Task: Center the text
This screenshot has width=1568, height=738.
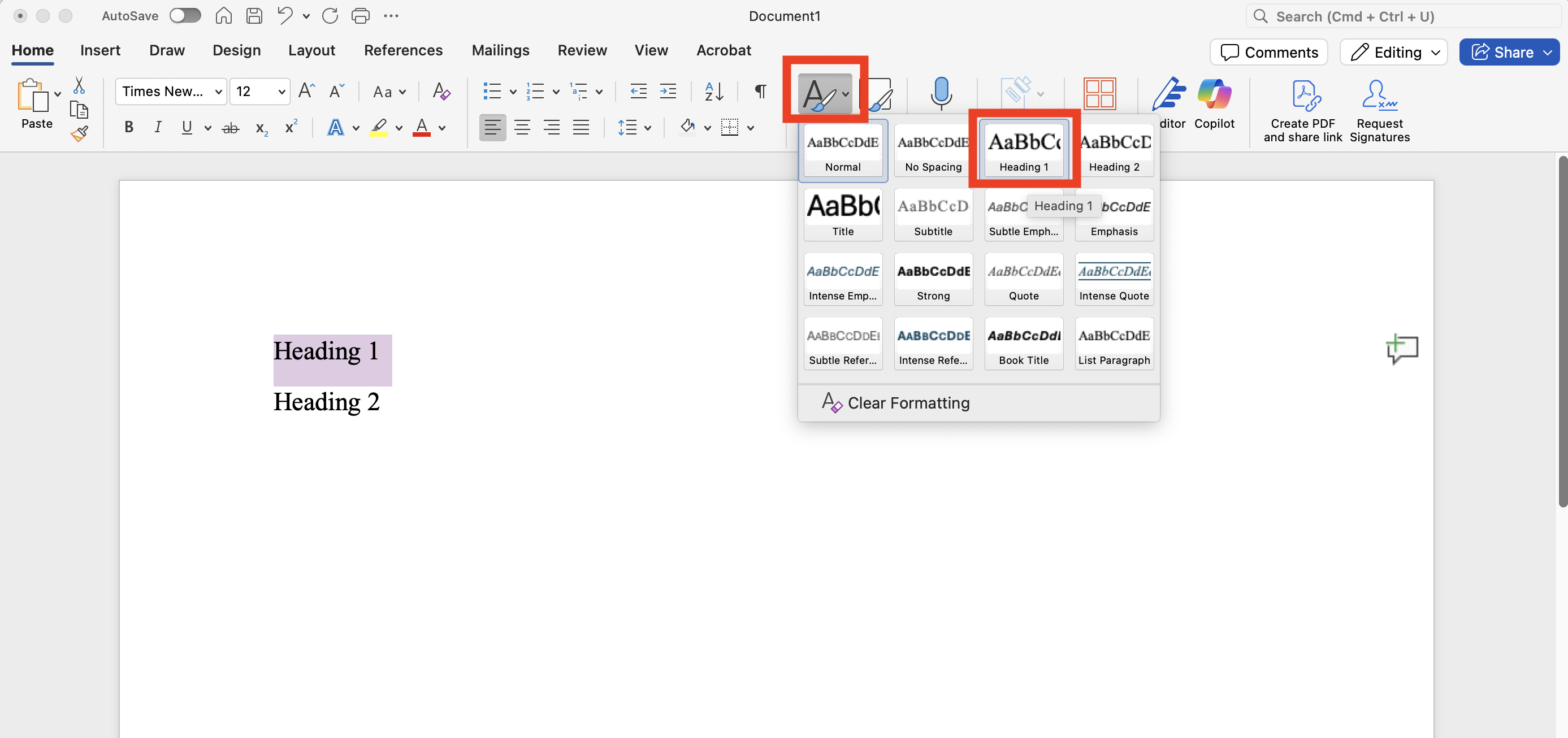Action: [x=522, y=128]
